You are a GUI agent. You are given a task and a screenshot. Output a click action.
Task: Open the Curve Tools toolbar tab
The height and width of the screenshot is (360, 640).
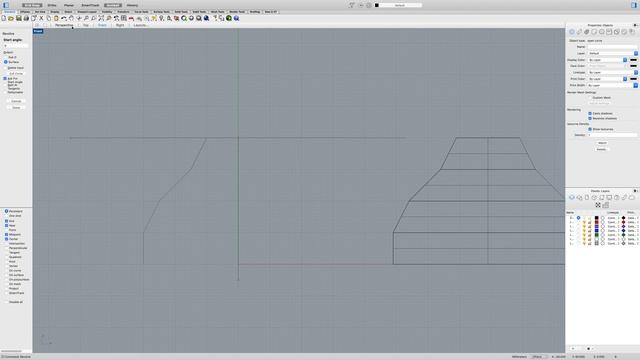141,12
